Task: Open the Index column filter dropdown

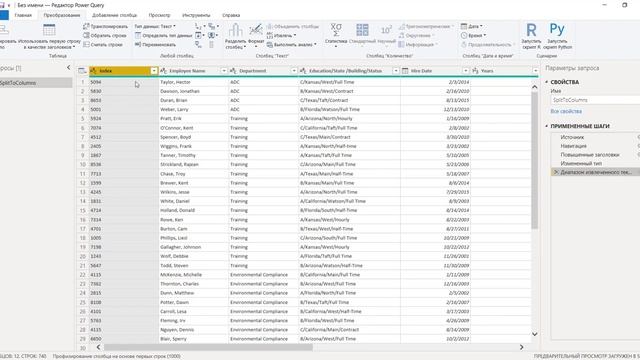Action: (x=154, y=71)
